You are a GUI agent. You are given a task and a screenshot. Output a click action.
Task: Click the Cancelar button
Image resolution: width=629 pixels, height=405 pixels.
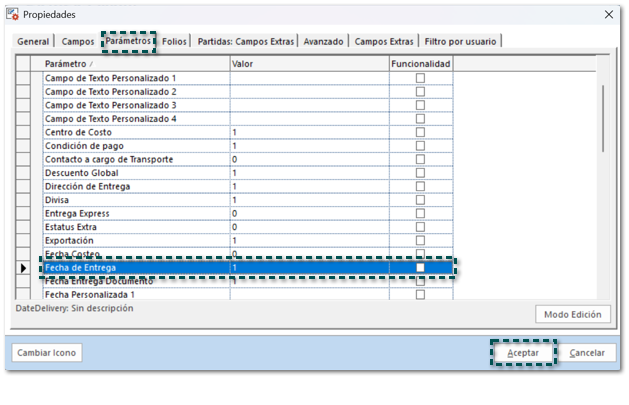pos(587,353)
